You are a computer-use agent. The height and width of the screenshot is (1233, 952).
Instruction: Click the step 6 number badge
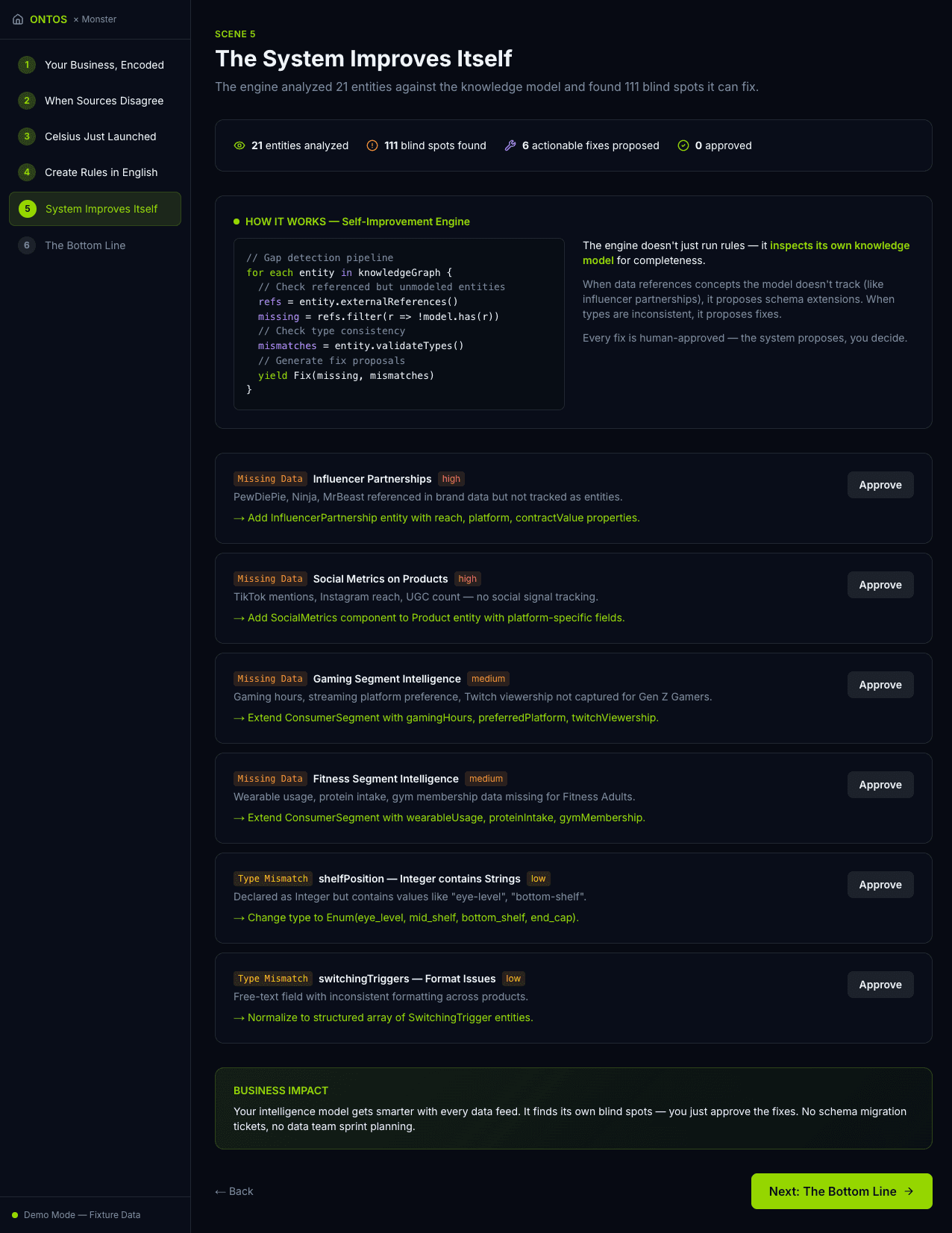[x=27, y=245]
